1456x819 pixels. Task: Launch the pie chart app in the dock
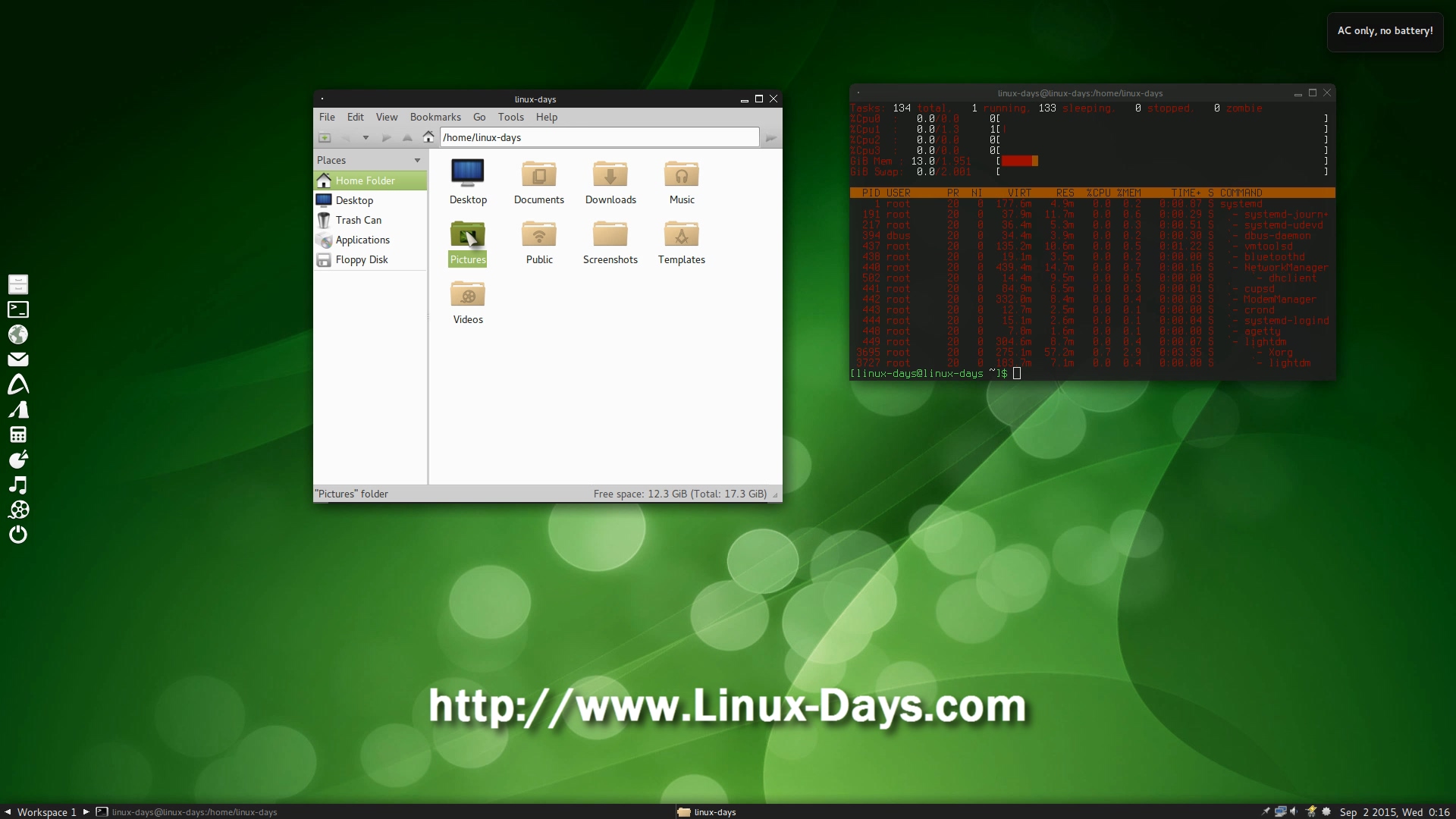click(x=18, y=460)
